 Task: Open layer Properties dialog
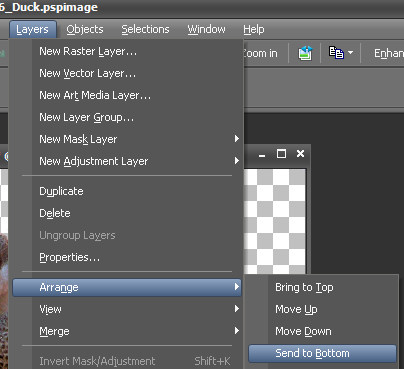pos(127,257)
